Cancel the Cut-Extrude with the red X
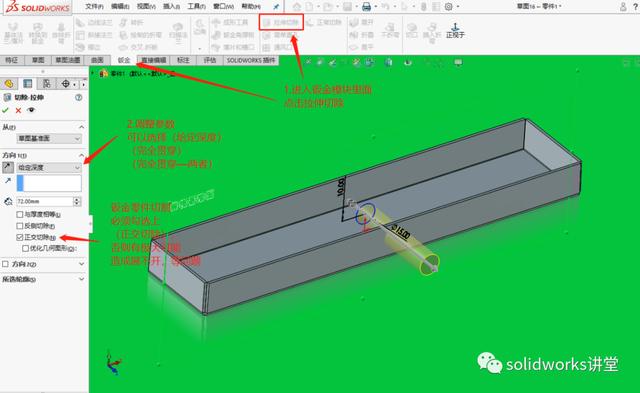Image resolution: width=640 pixels, height=393 pixels. tap(18, 110)
